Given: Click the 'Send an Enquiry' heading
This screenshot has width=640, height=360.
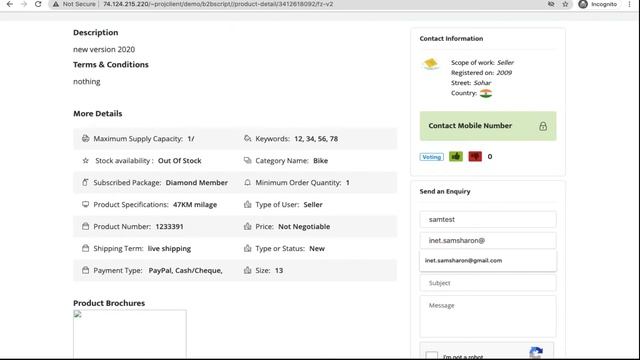Looking at the screenshot, I should pyautogui.click(x=445, y=191).
